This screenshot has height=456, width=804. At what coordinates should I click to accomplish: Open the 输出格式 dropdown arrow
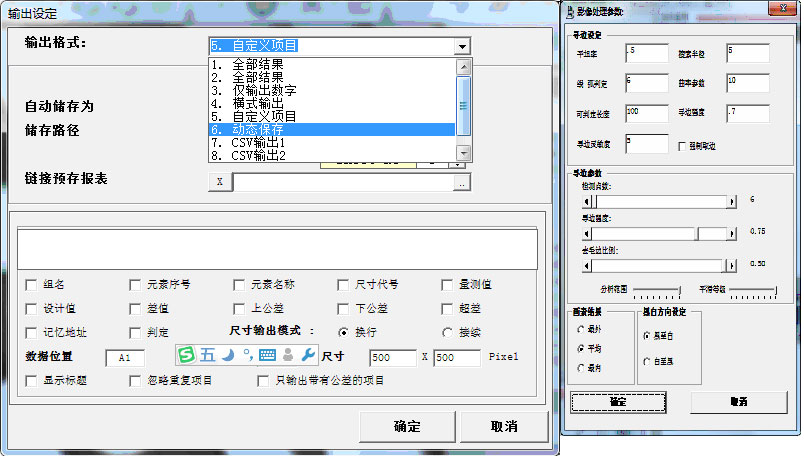461,46
